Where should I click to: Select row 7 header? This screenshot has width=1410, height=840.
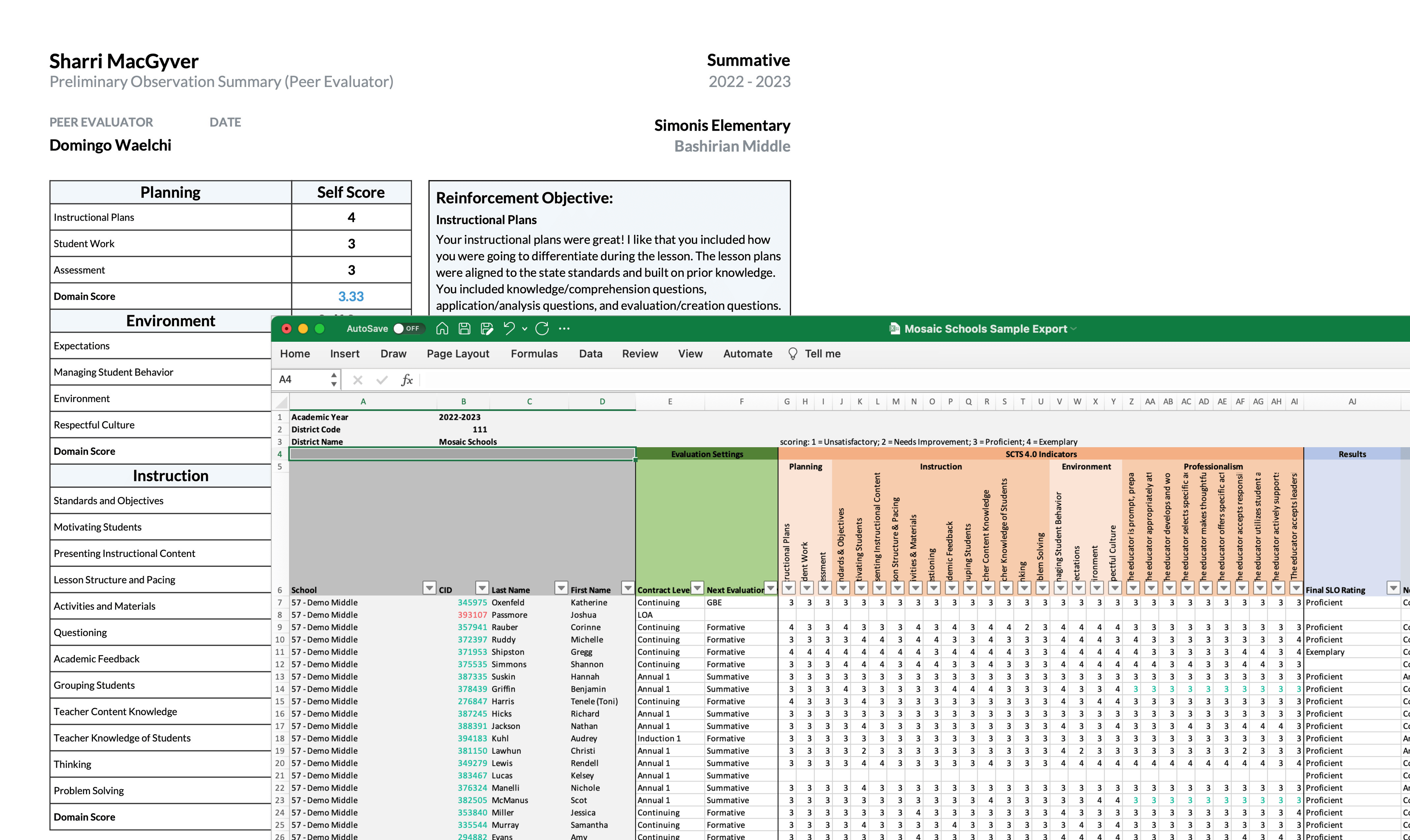(x=280, y=603)
